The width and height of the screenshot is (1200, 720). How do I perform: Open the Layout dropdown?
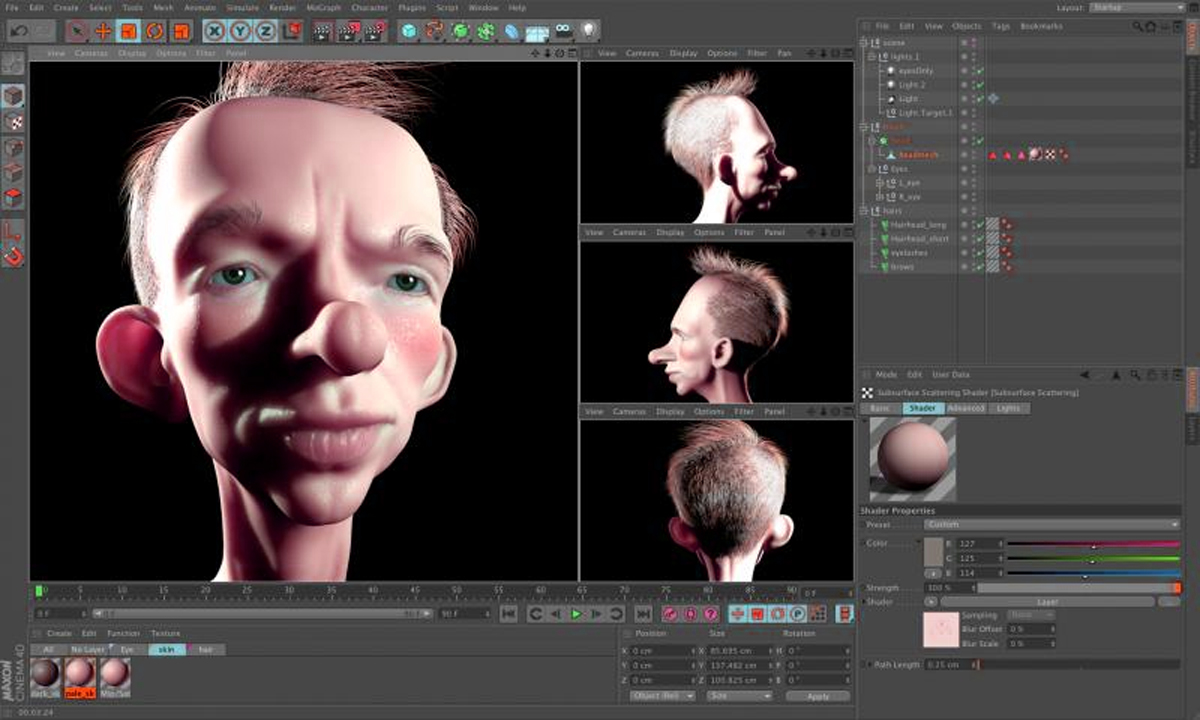(1136, 8)
